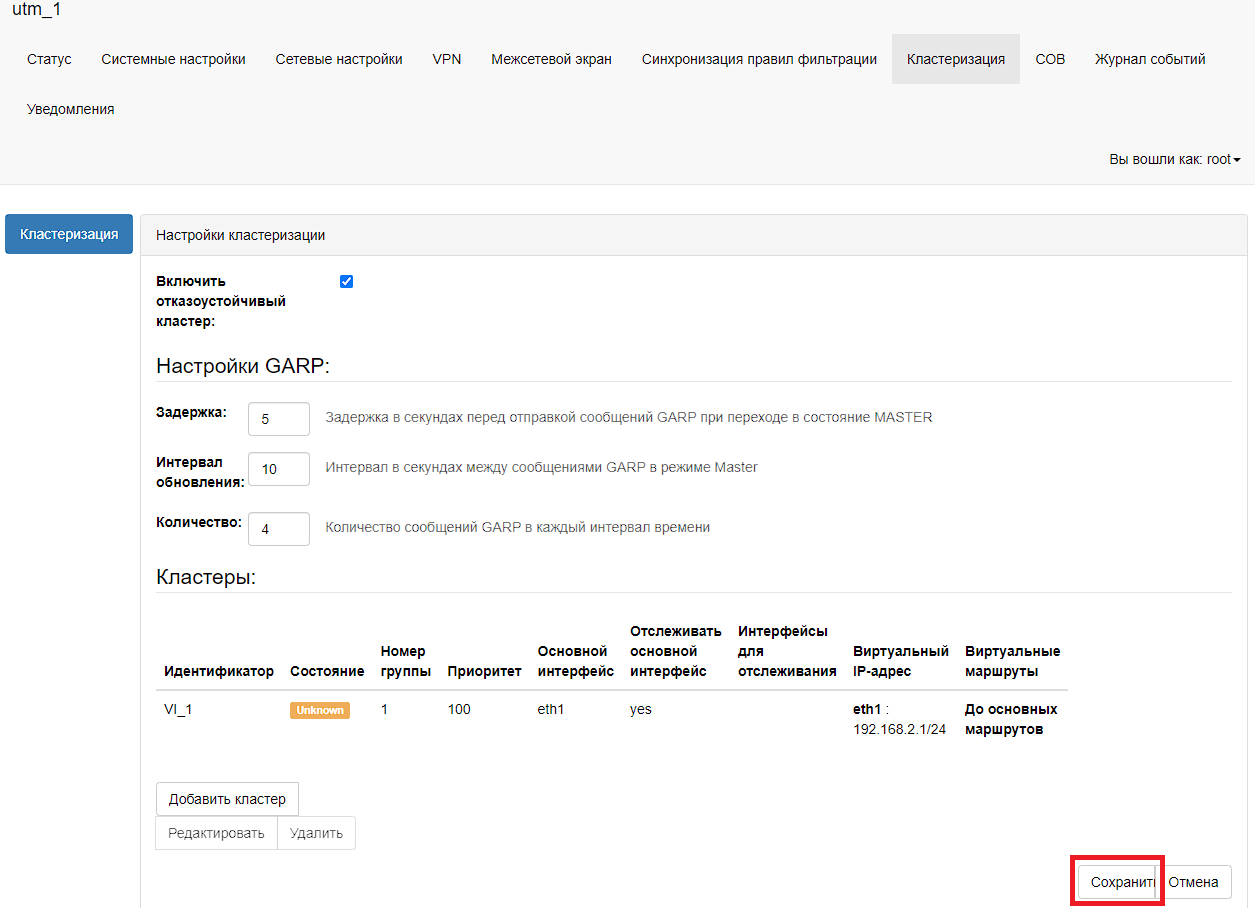Select Кластеризация in the left sidebar
Screen dimensions: 1255x908
tap(69, 234)
